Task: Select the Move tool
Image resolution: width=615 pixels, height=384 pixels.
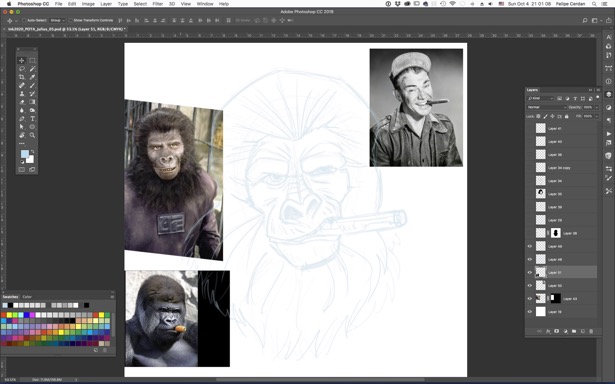Action: coord(22,60)
